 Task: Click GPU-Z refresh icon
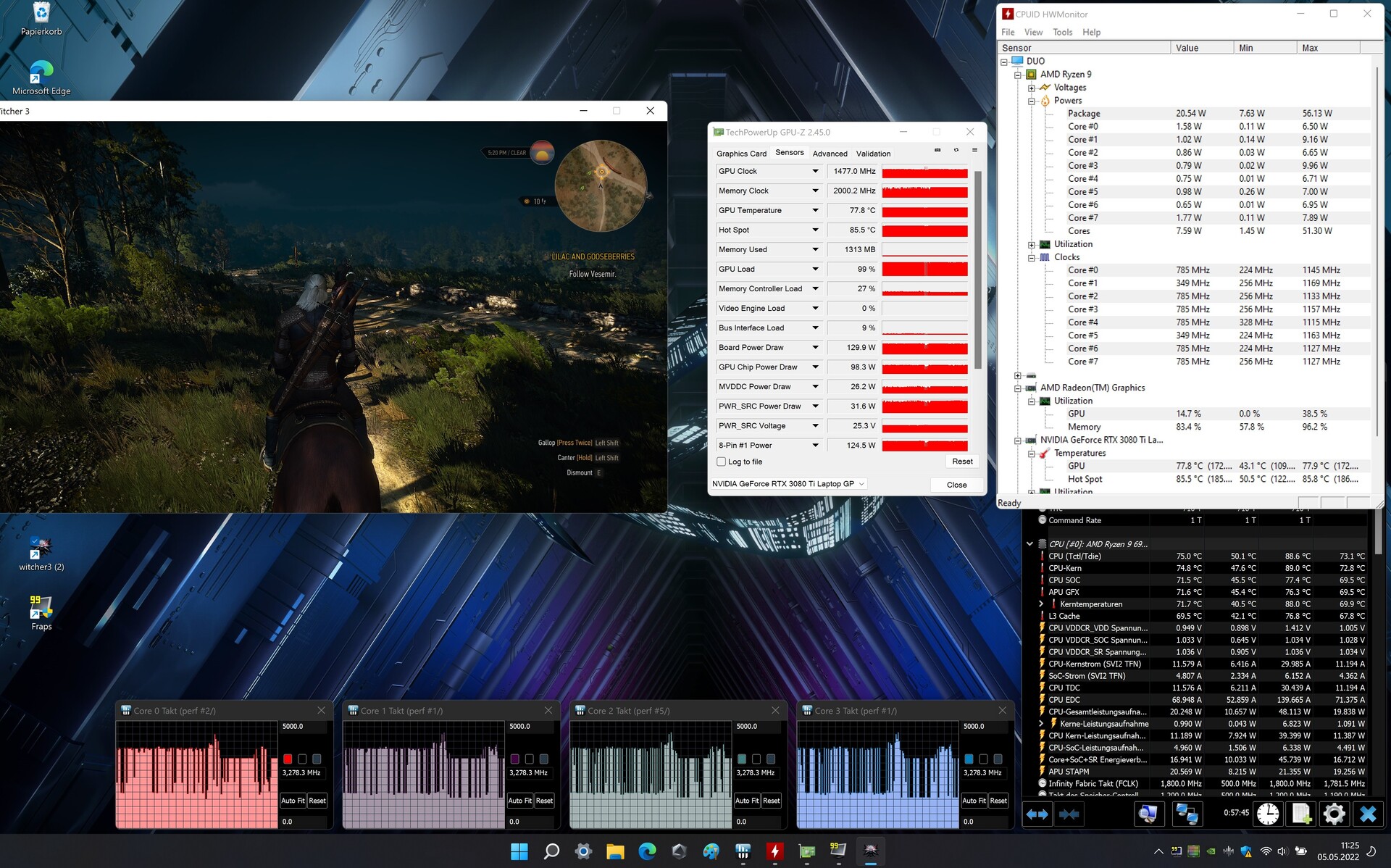click(956, 150)
